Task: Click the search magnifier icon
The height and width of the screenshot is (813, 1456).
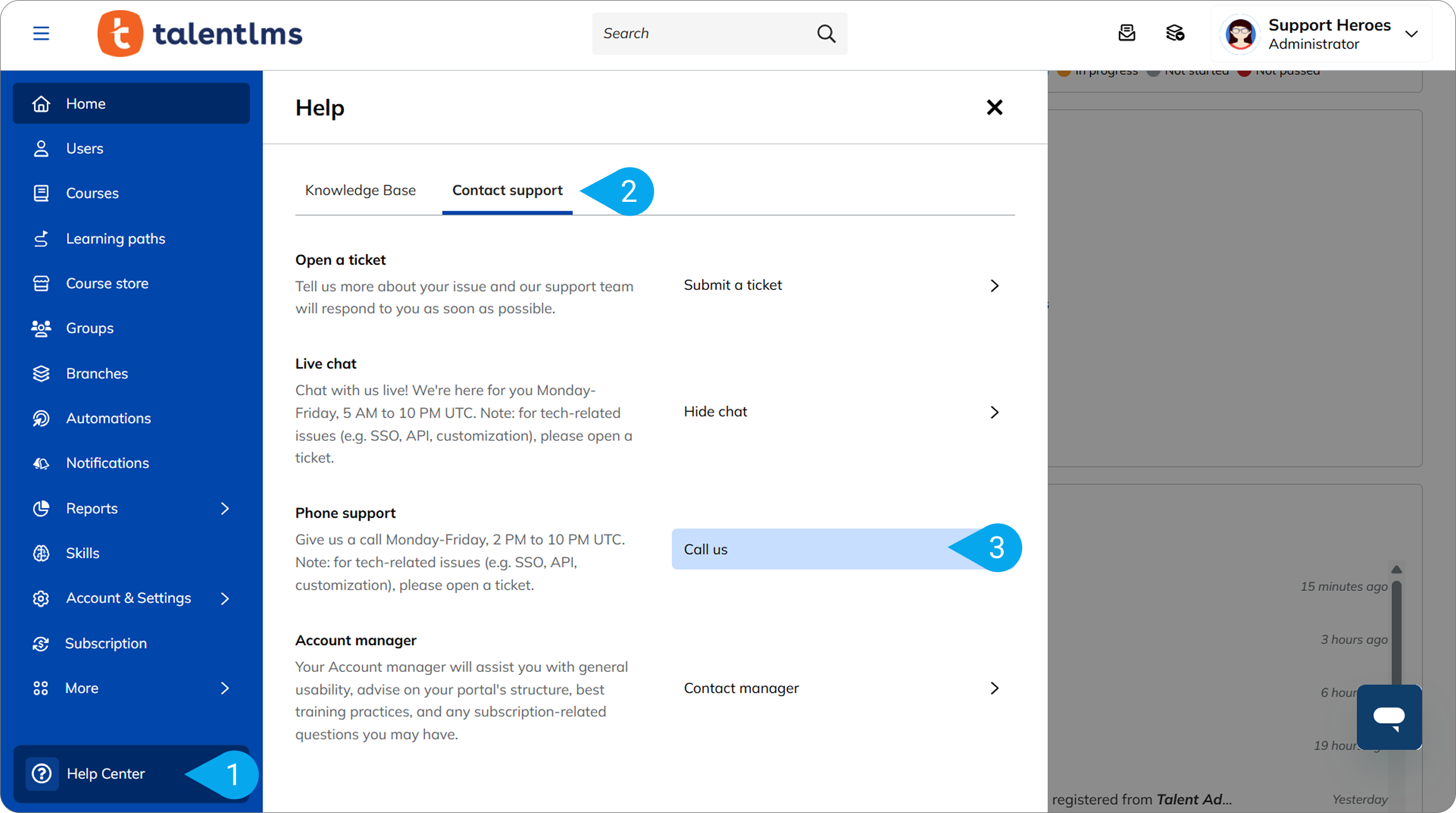Action: [x=826, y=34]
